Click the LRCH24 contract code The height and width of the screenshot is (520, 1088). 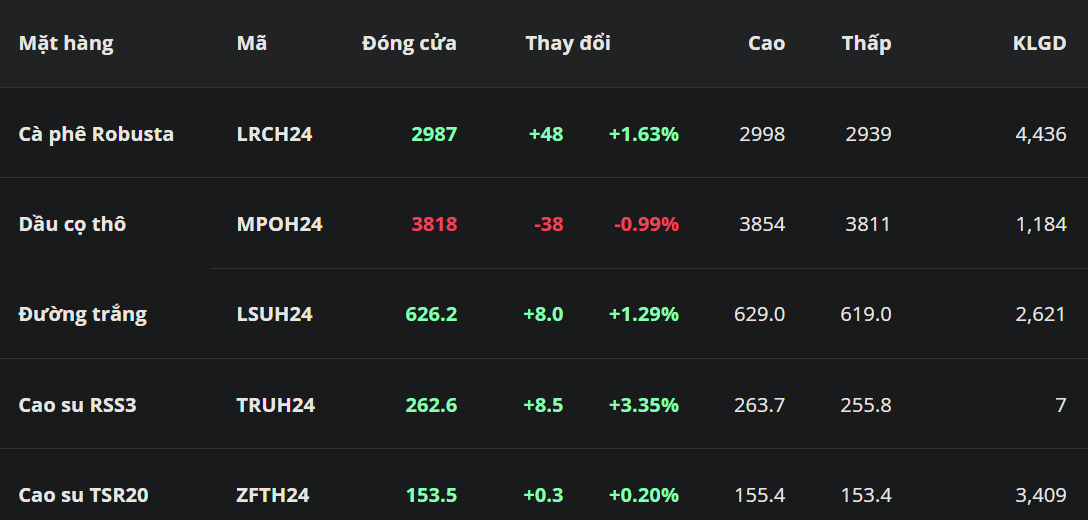[x=274, y=134]
